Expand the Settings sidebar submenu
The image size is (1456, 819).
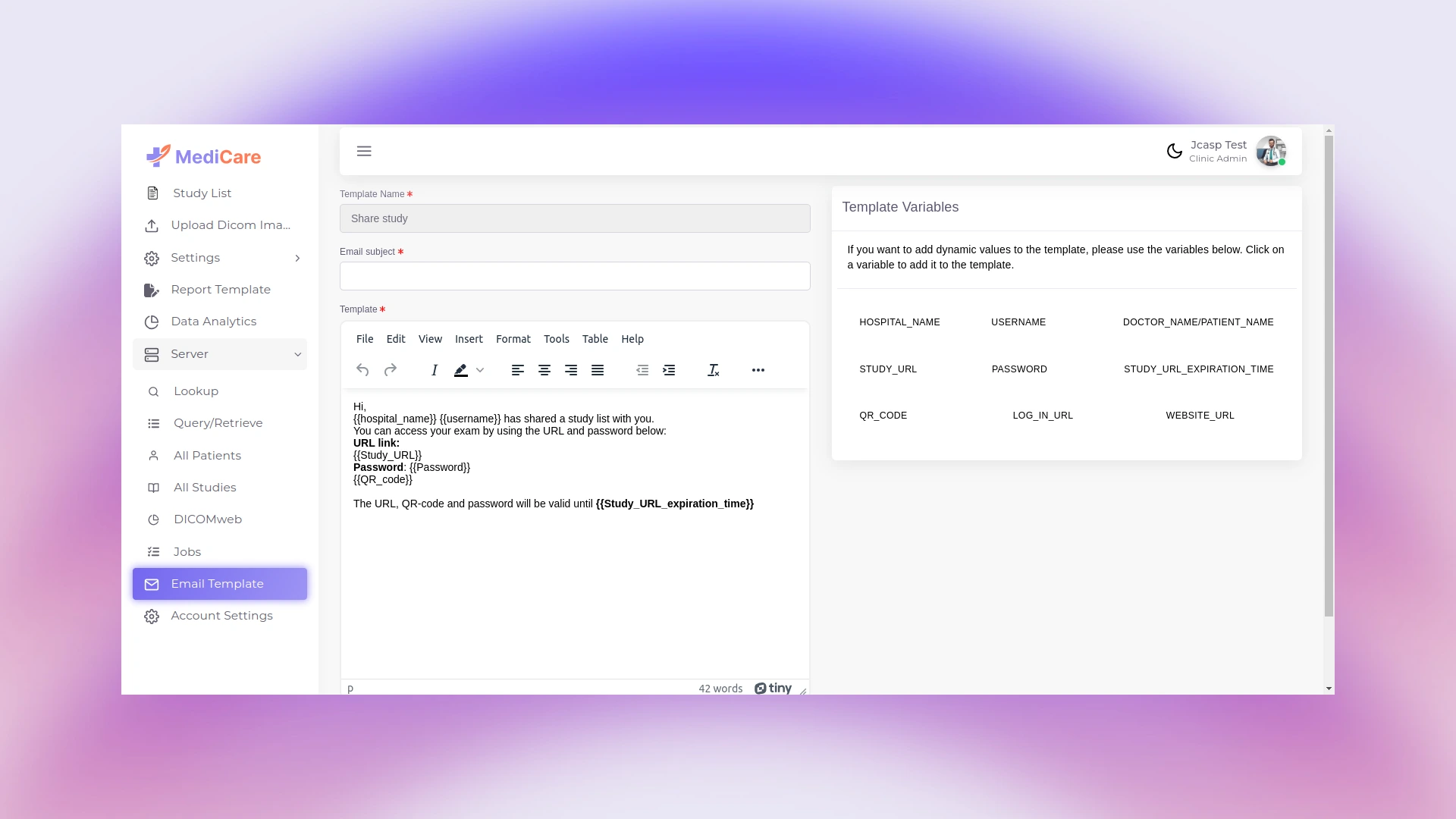297,258
